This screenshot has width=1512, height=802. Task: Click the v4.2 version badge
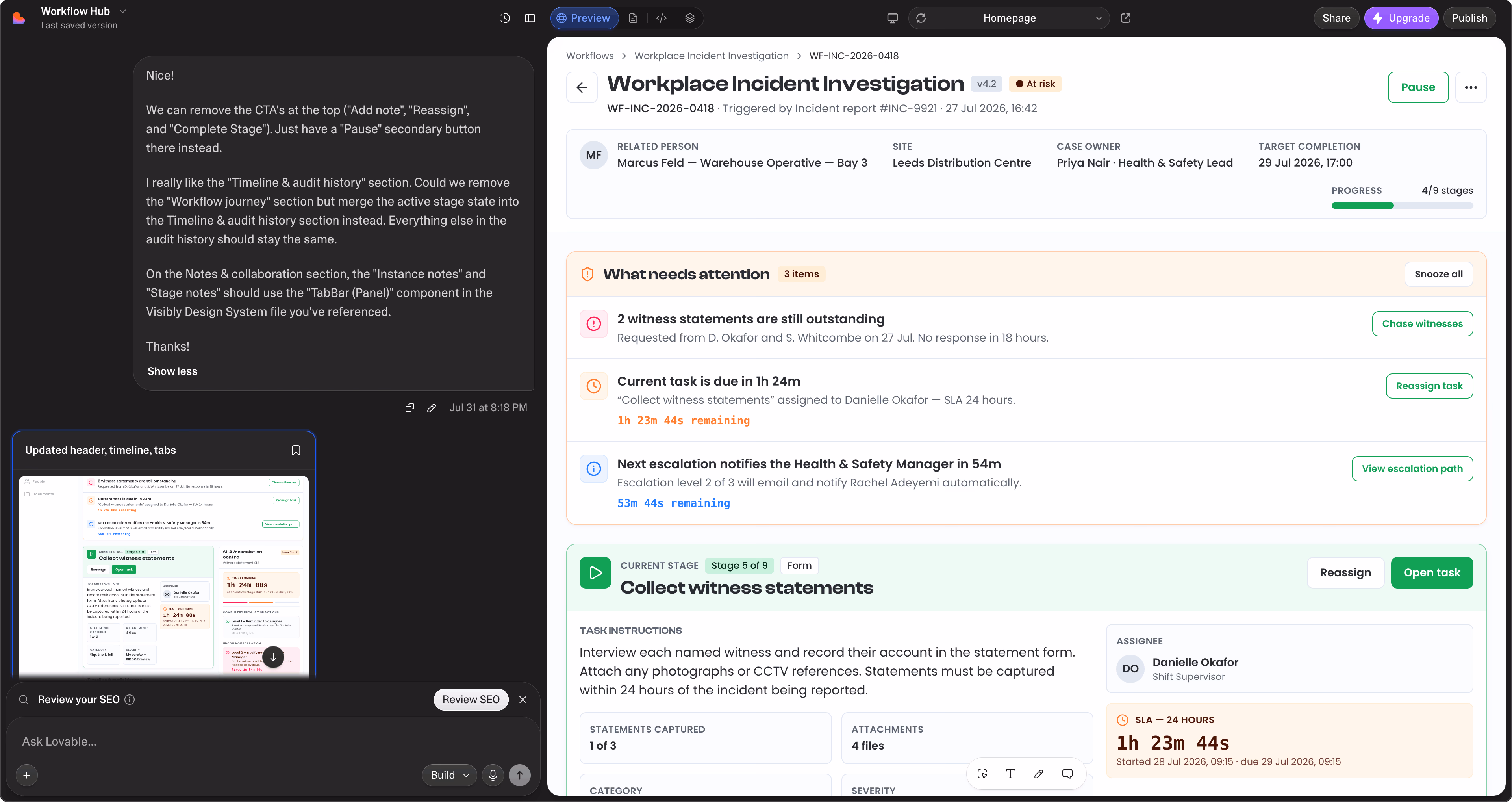click(x=986, y=84)
